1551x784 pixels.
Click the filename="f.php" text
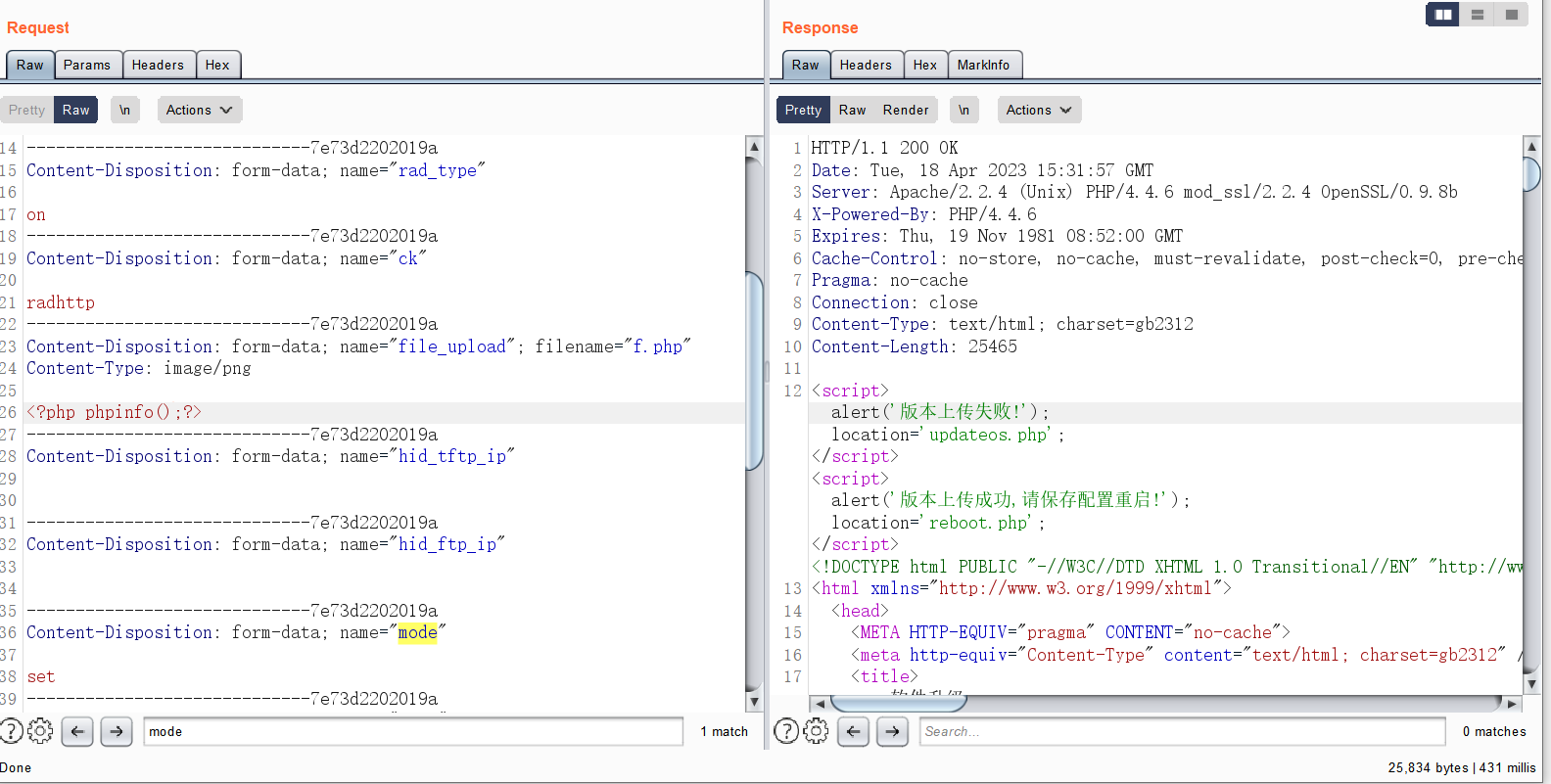tap(612, 346)
